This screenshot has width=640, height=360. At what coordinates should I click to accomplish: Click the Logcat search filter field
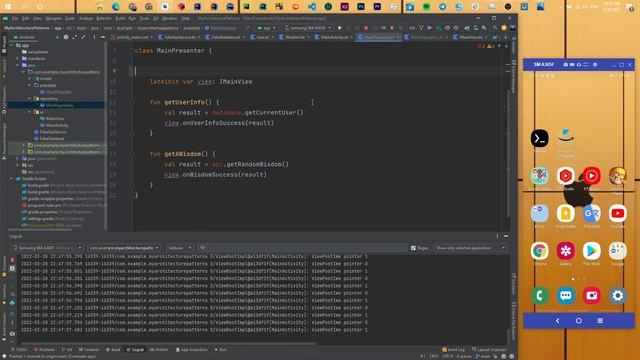[x=302, y=248]
